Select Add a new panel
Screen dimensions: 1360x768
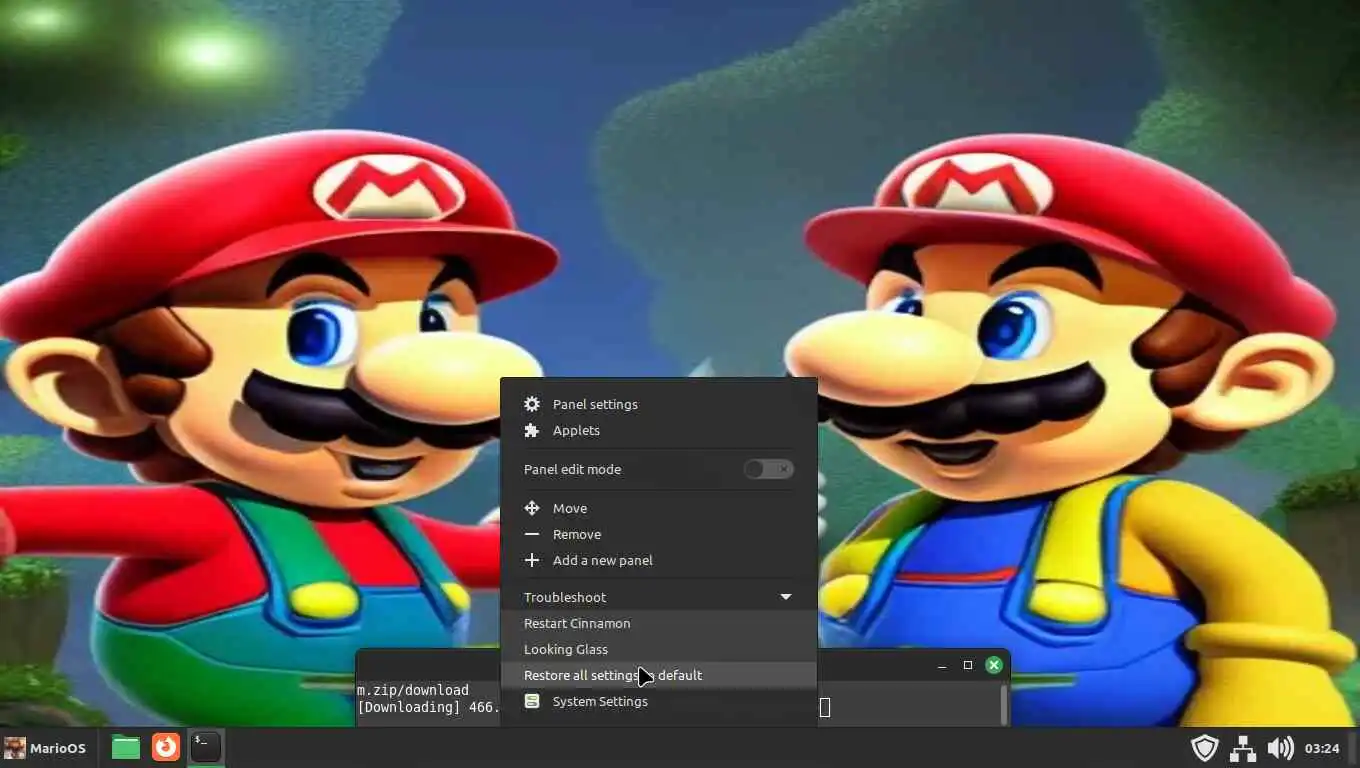(658, 560)
